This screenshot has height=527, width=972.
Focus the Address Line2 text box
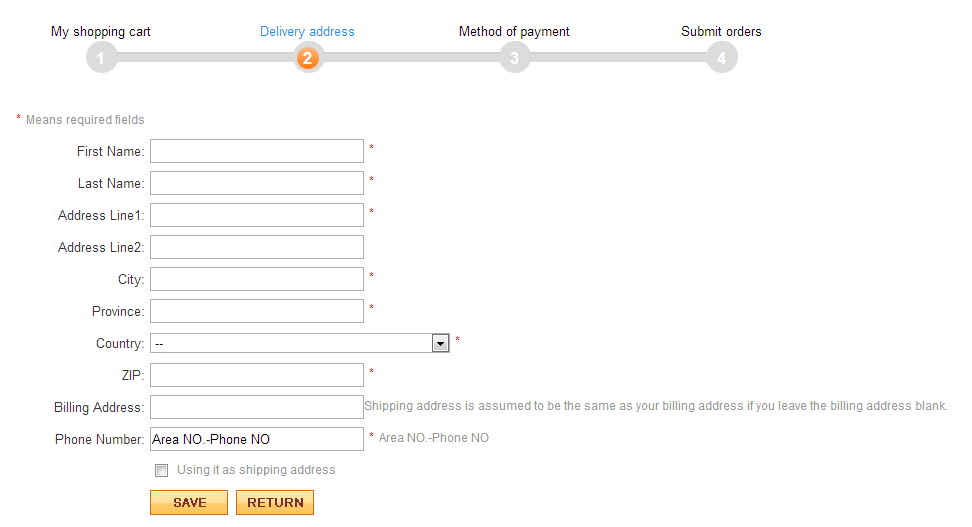click(x=257, y=247)
